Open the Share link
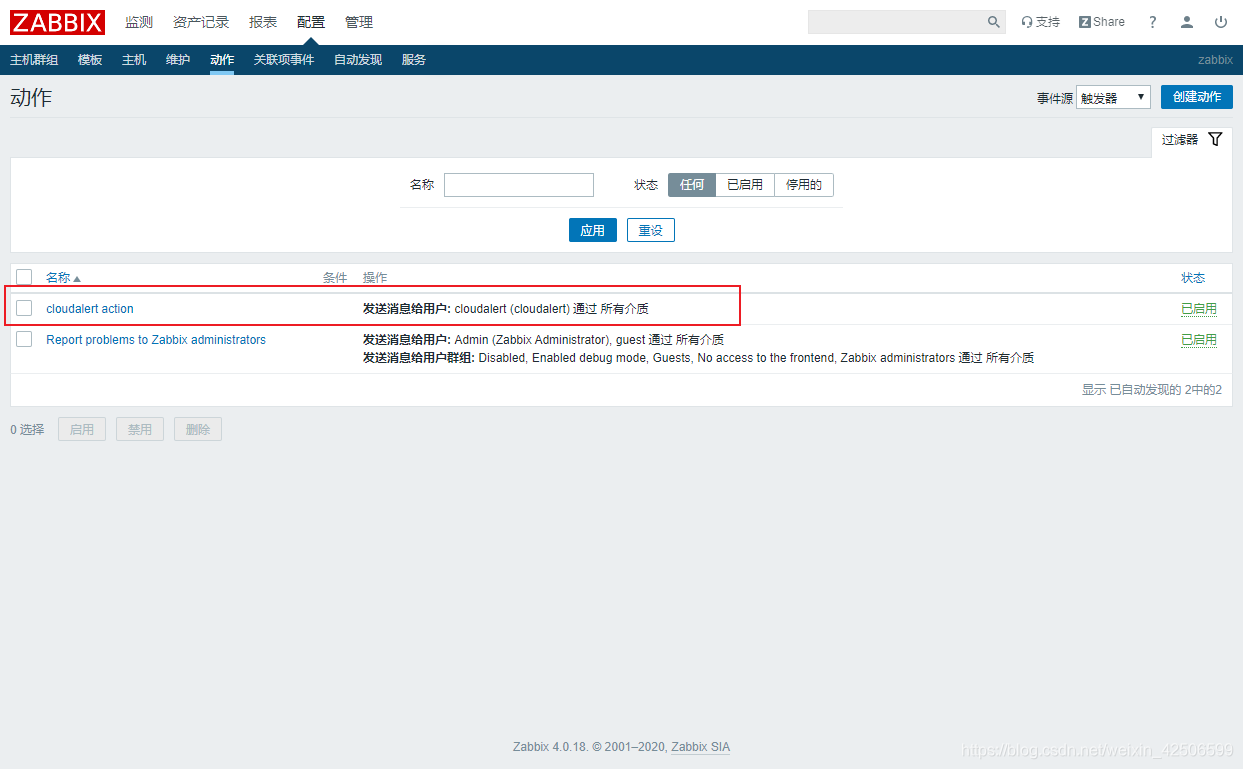 [x=1102, y=22]
